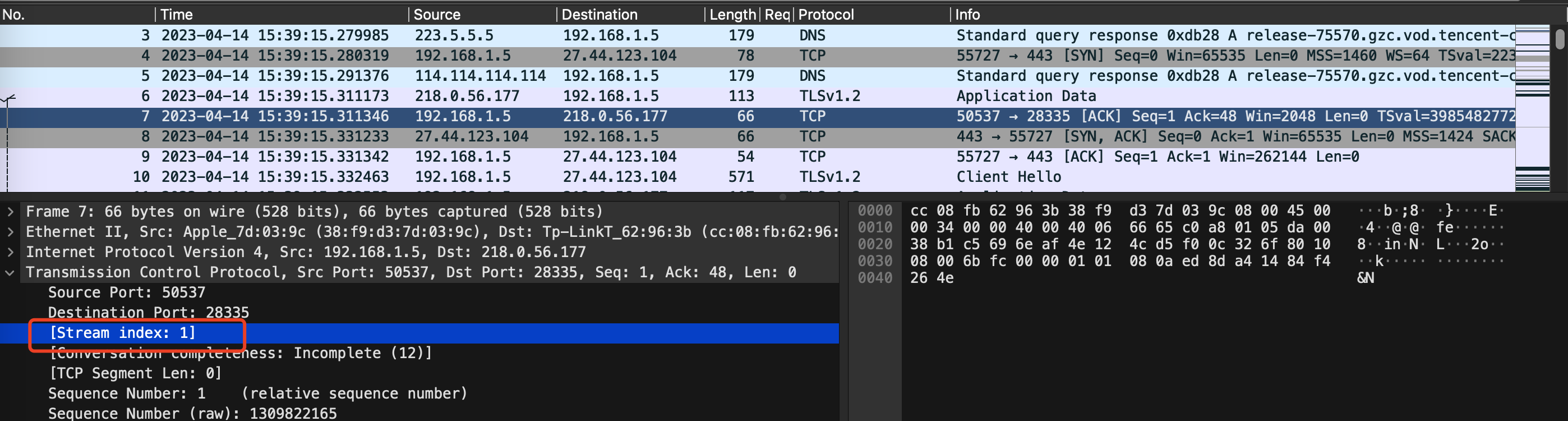The image size is (1568, 421).
Task: Click the length 571 cell
Action: 741,177
